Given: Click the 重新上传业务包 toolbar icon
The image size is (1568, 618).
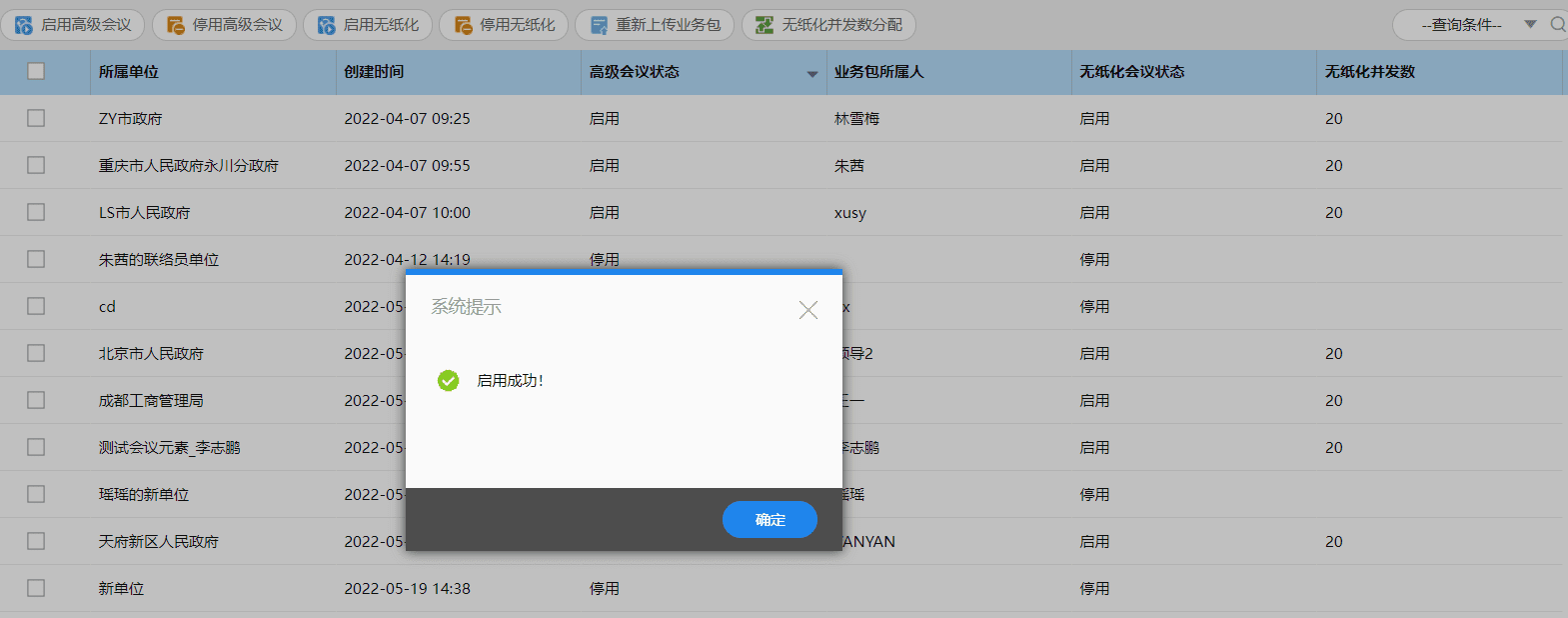Looking at the screenshot, I should tap(599, 25).
